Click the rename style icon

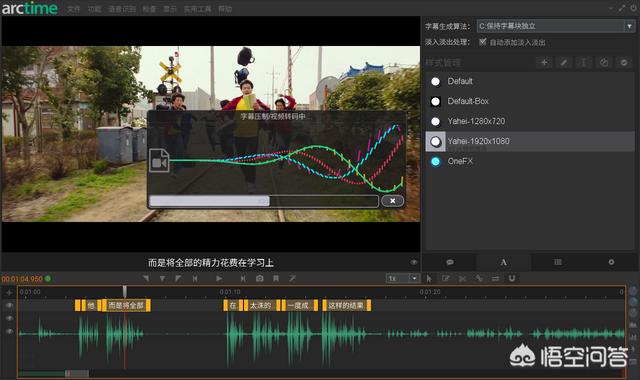(x=584, y=62)
